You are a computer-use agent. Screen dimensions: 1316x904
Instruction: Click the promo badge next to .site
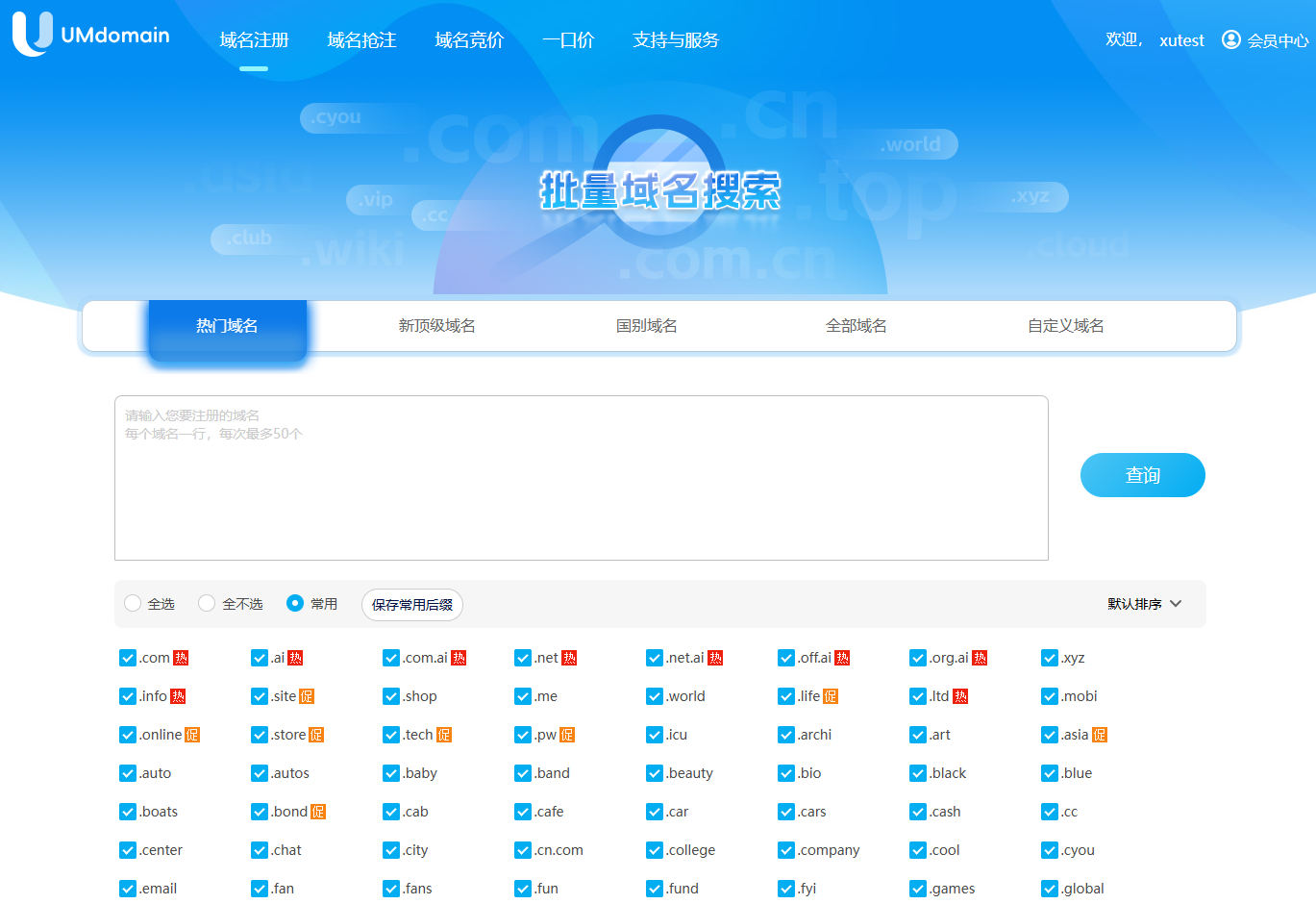tap(307, 696)
